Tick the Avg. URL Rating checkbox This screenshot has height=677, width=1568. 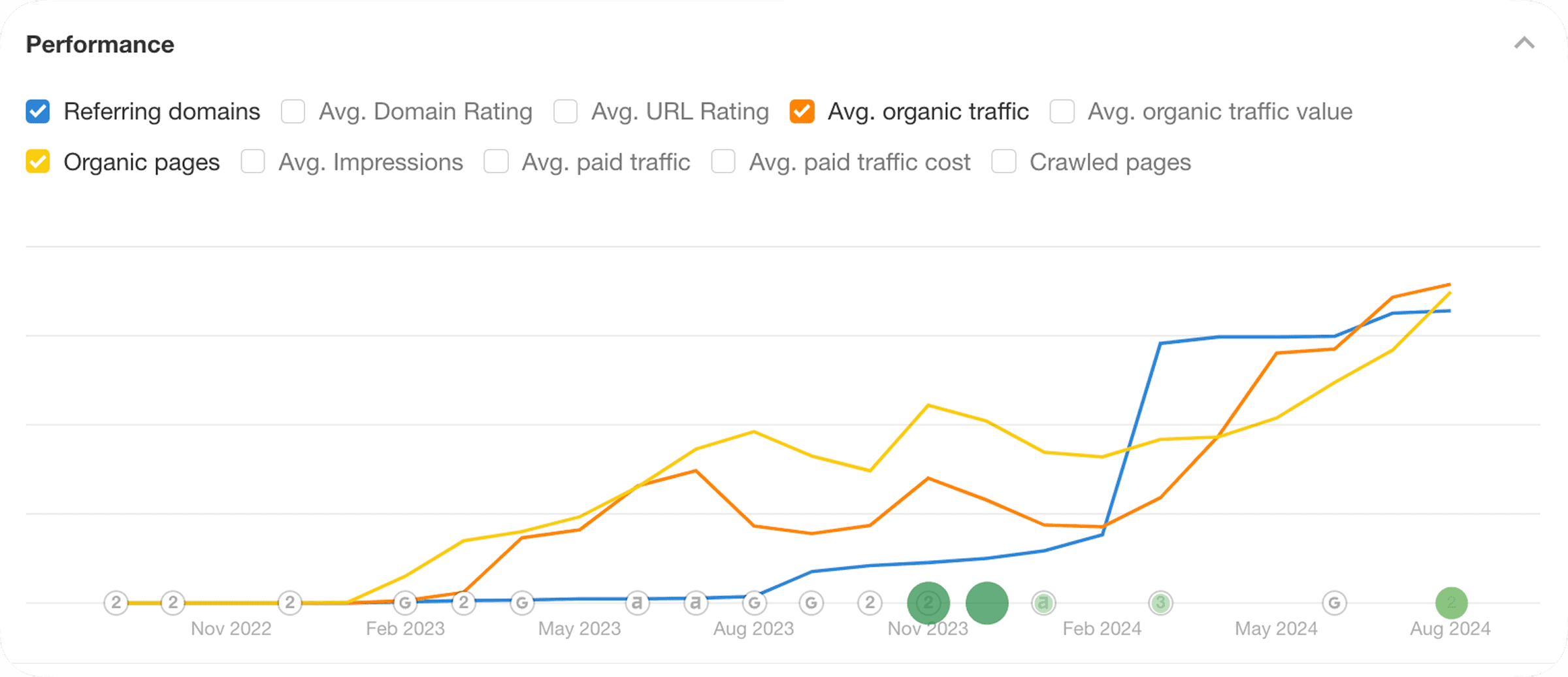click(565, 112)
